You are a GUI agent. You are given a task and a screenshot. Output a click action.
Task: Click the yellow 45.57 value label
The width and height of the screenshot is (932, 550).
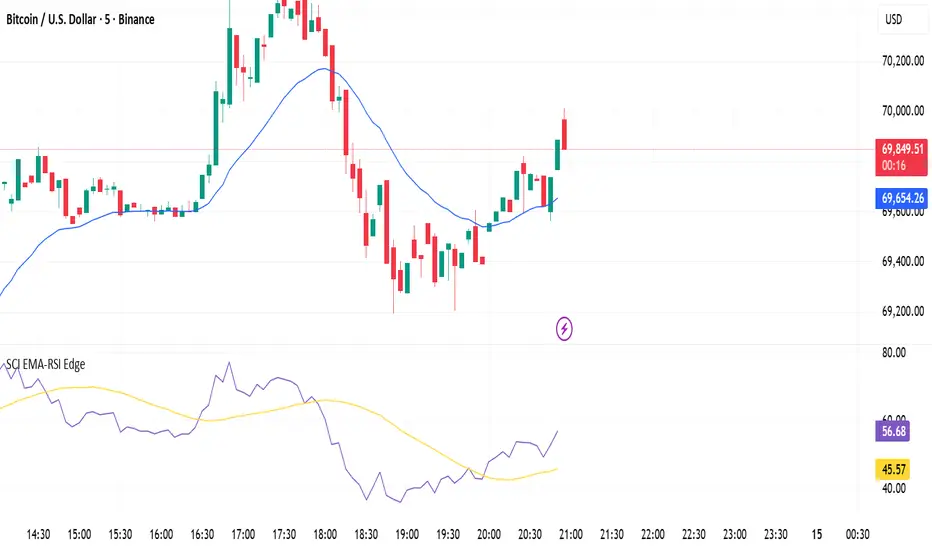pos(893,468)
